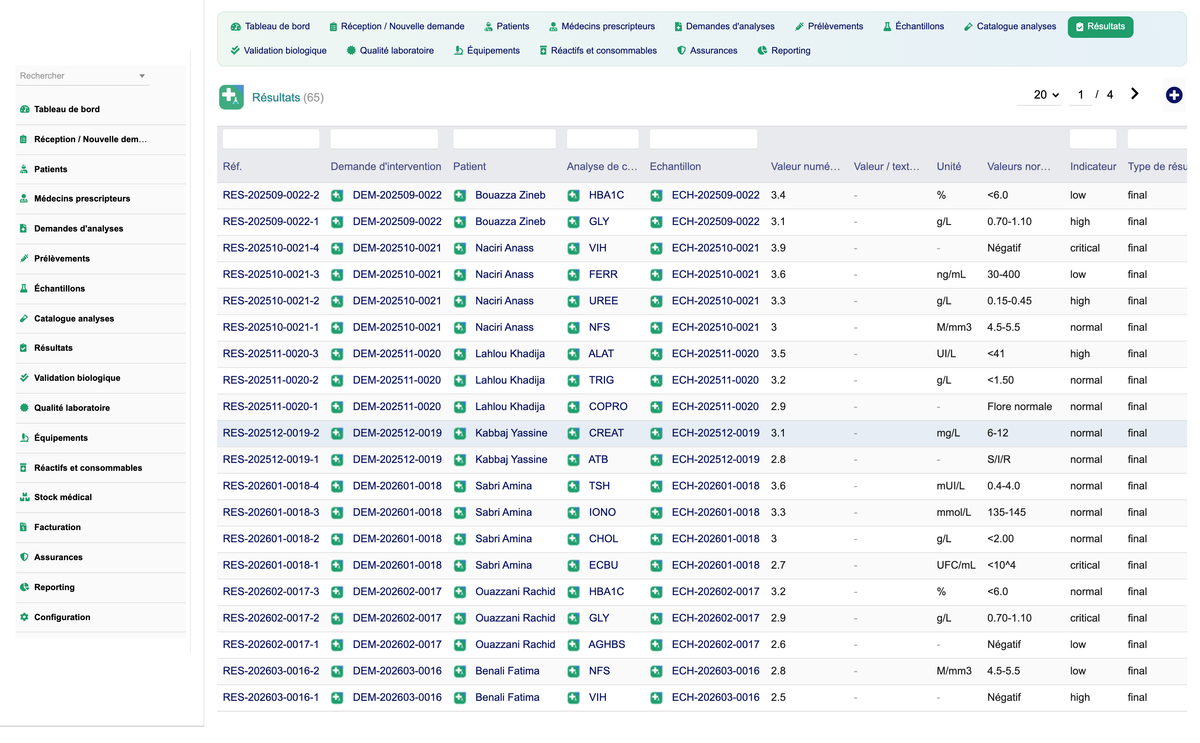Click patient icon beside Ouazzani Rachid in AGHBS row
Screen dimensions: 1200x743
460,645
